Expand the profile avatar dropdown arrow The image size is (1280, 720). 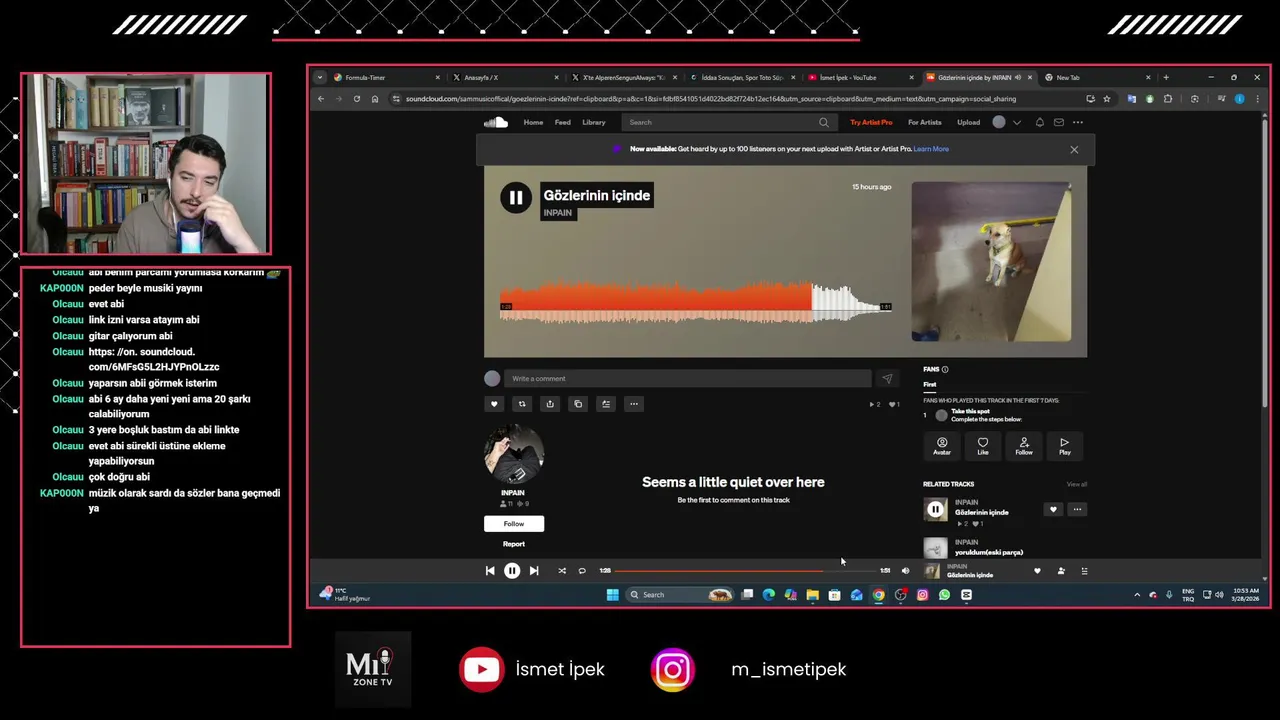tap(1017, 122)
